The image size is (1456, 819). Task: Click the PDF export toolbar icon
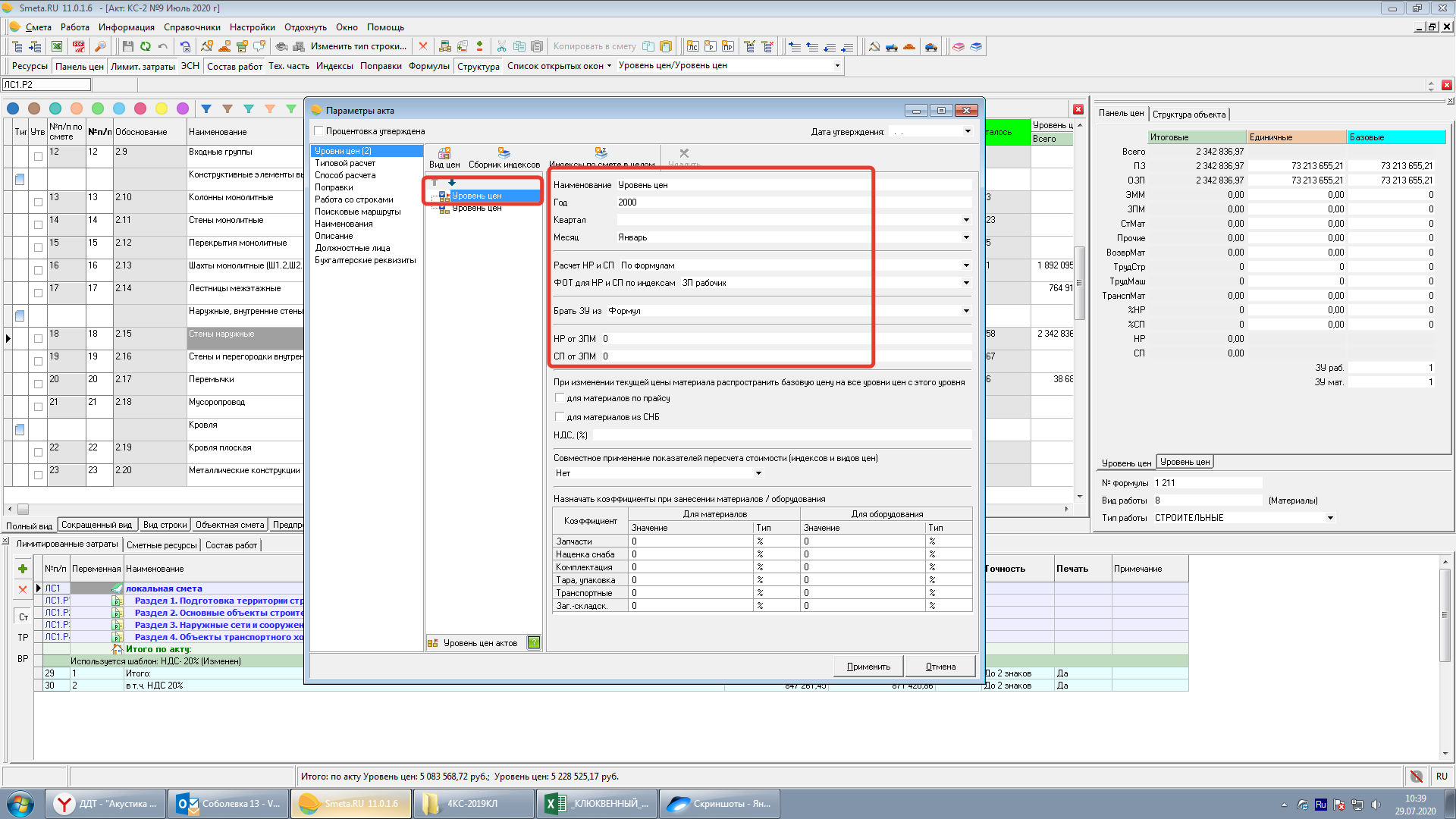coord(78,46)
